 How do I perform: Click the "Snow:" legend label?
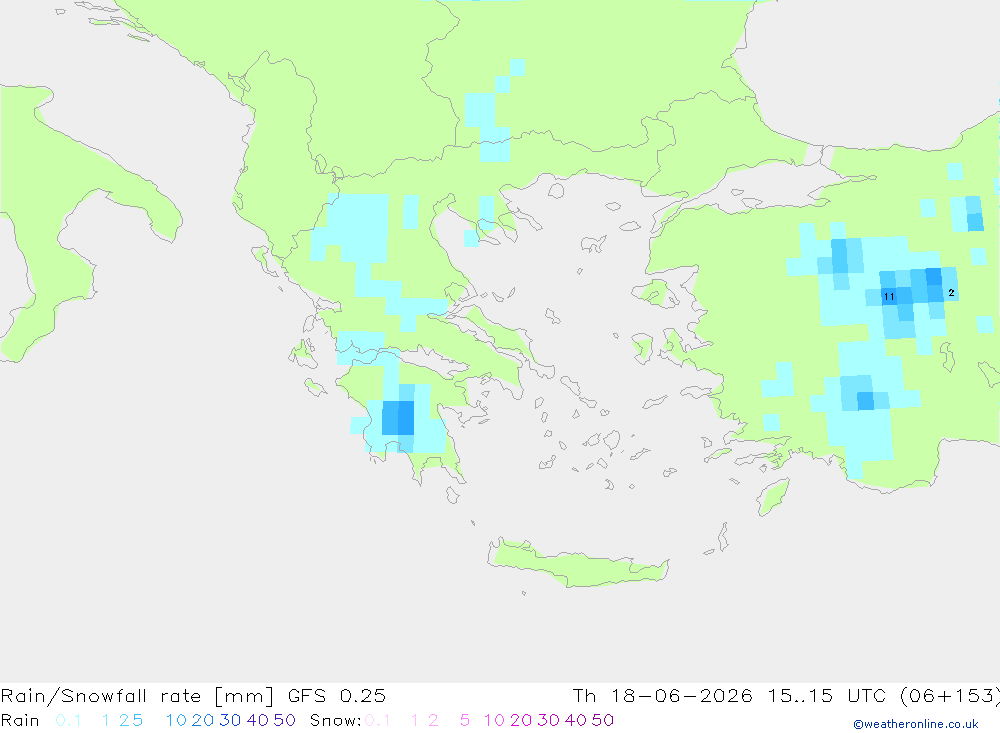[x=335, y=720]
